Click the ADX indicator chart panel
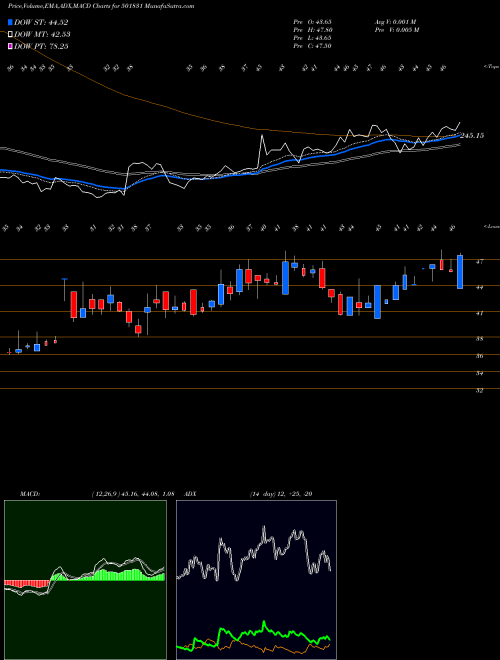 (x=256, y=580)
